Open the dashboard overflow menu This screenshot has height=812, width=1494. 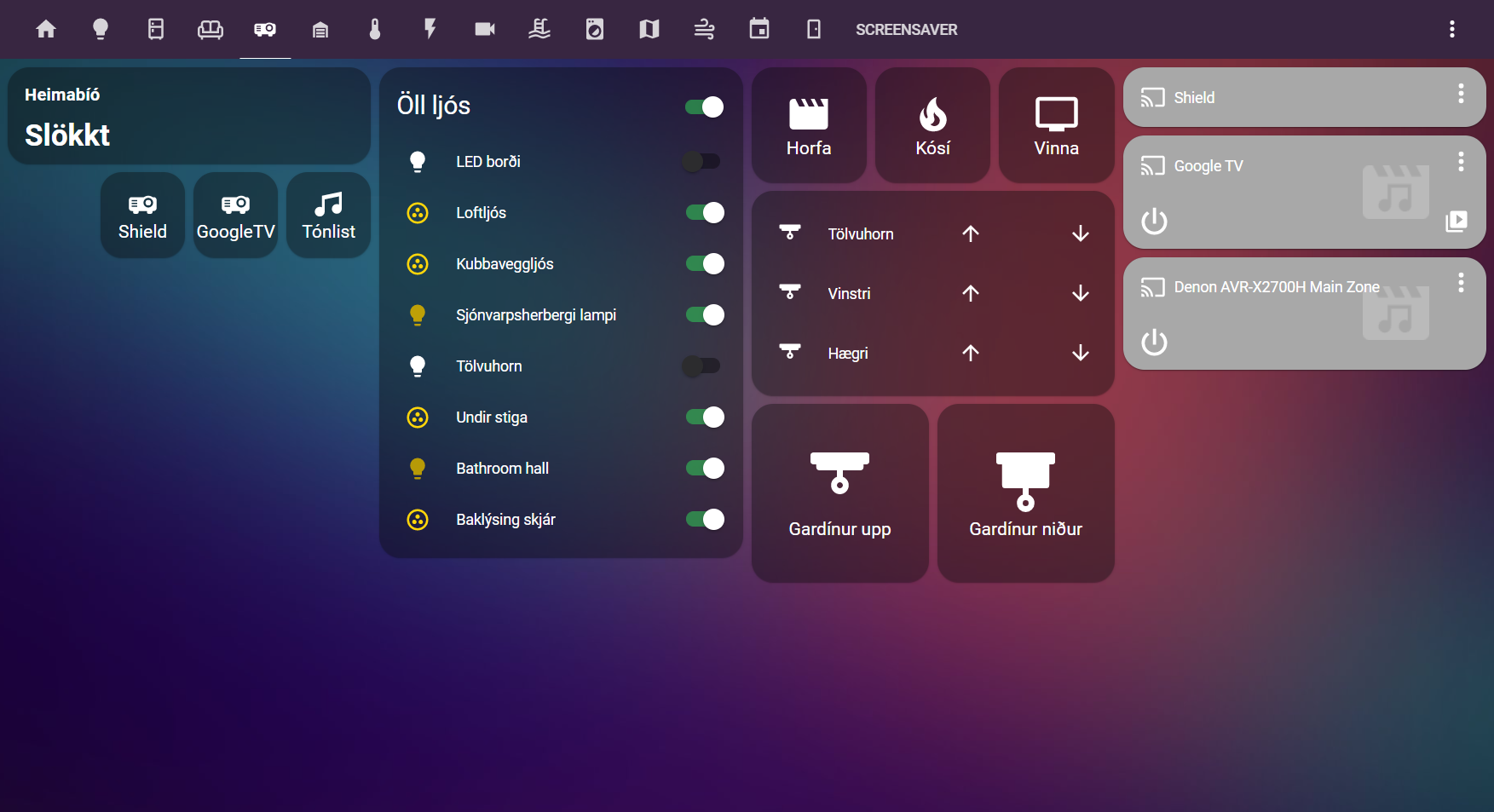coord(1452,30)
